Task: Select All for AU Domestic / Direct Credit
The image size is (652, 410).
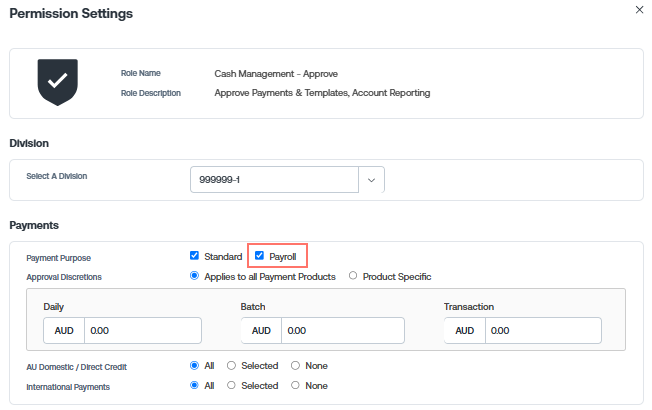Action: 194,366
